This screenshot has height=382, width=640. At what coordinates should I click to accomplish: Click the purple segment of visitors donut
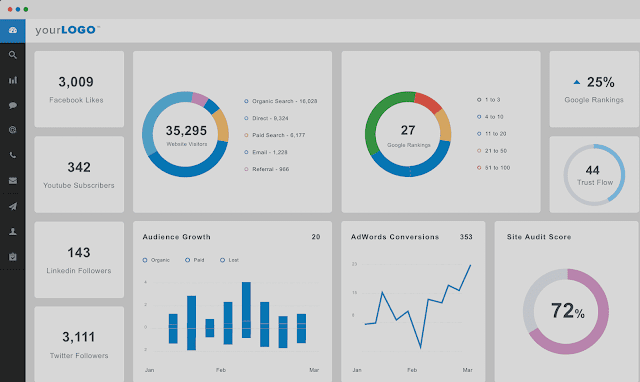pyautogui.click(x=200, y=99)
